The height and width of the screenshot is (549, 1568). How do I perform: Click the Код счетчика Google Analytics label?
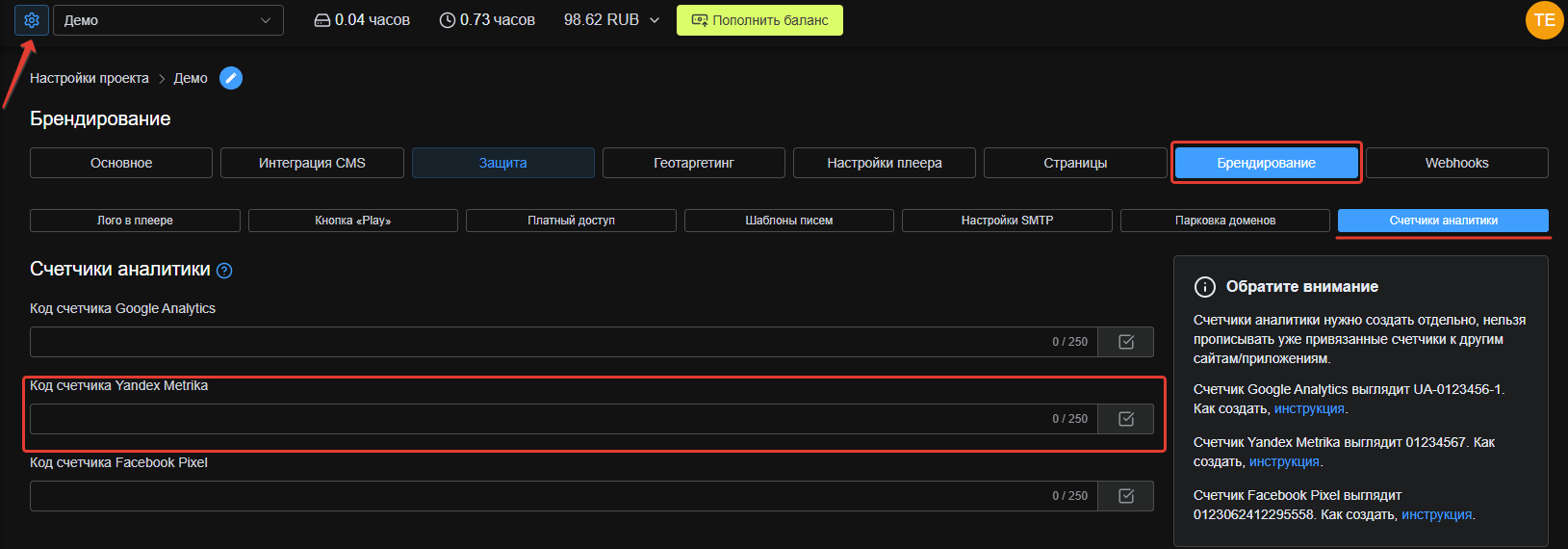coord(122,308)
